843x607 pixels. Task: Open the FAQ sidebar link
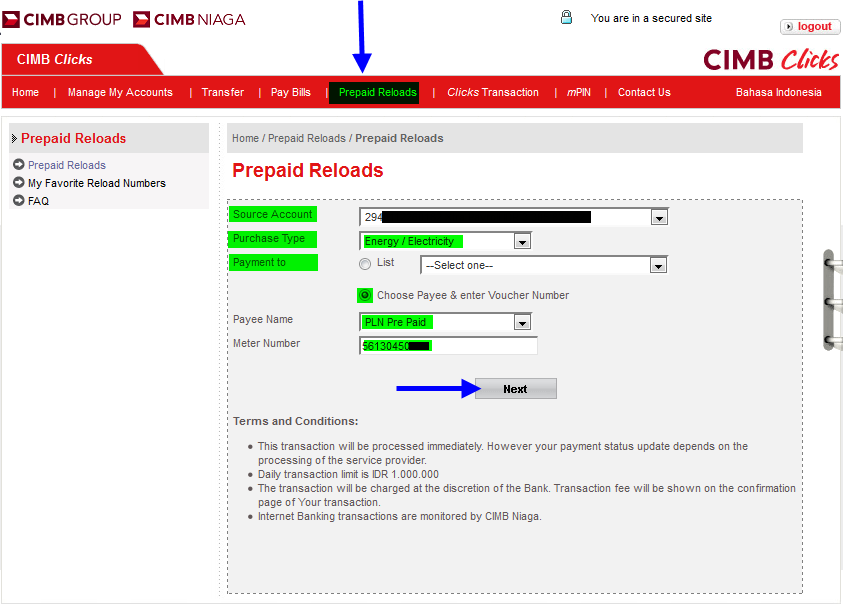point(38,201)
